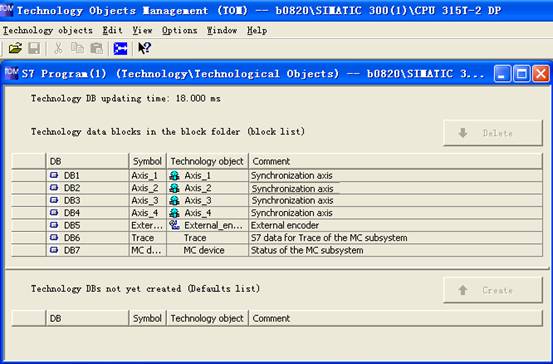Click the Cut scissors toolbar icon
553x364 pixels.
(58, 48)
